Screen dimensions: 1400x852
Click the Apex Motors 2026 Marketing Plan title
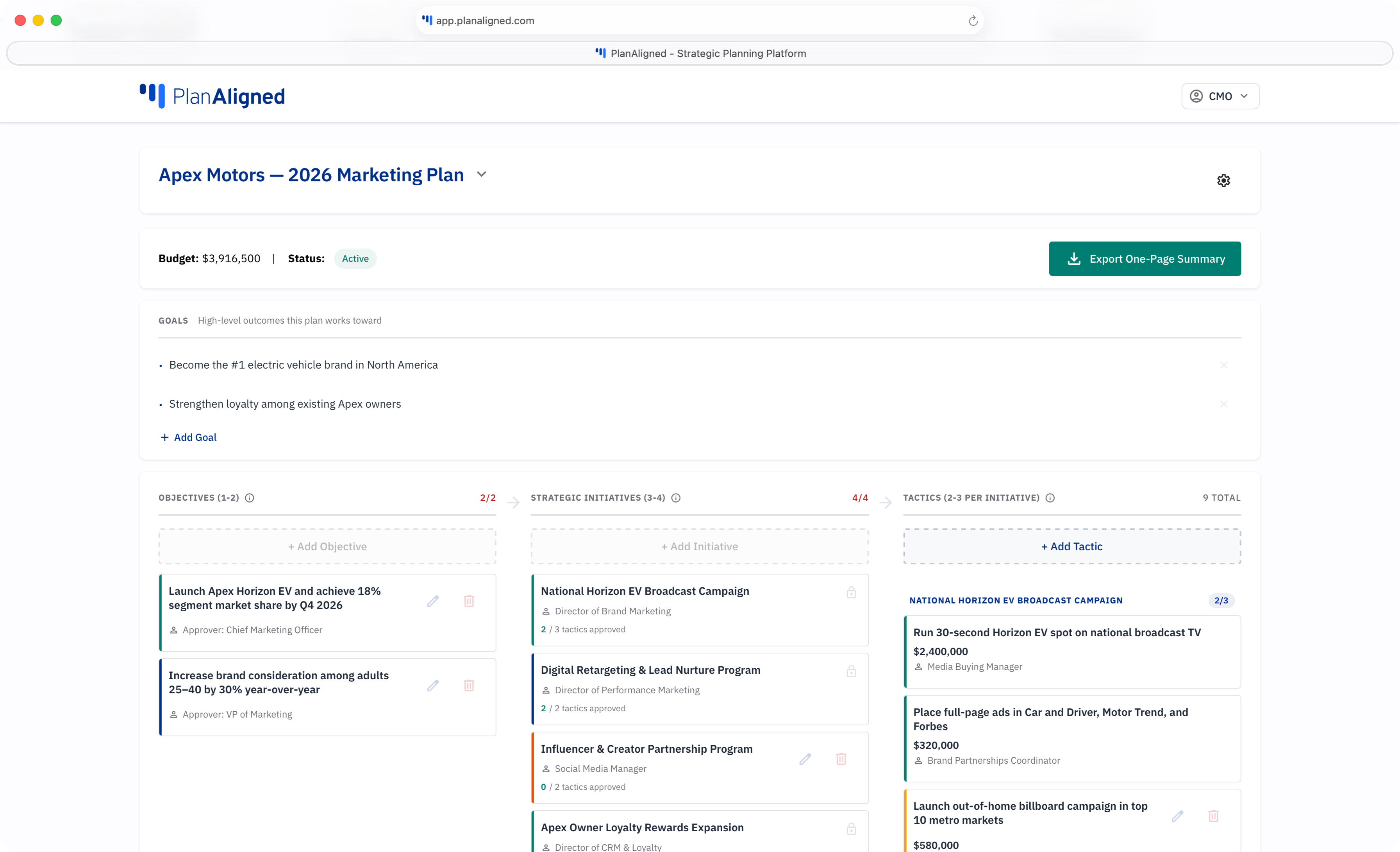[x=311, y=174]
